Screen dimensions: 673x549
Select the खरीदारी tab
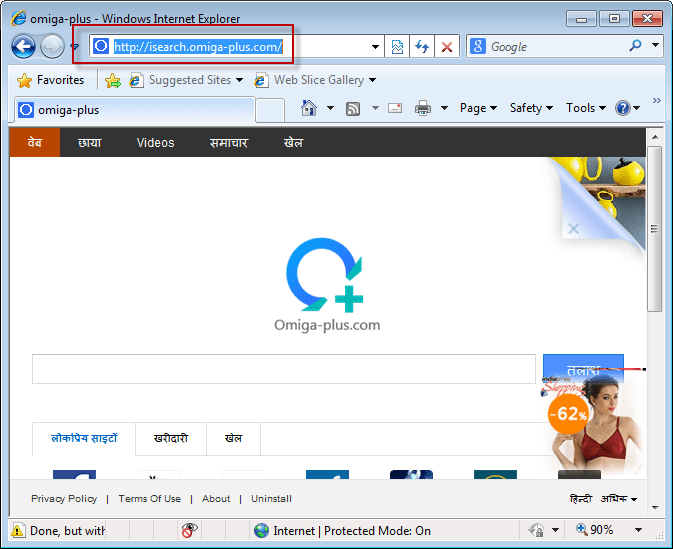[x=171, y=438]
